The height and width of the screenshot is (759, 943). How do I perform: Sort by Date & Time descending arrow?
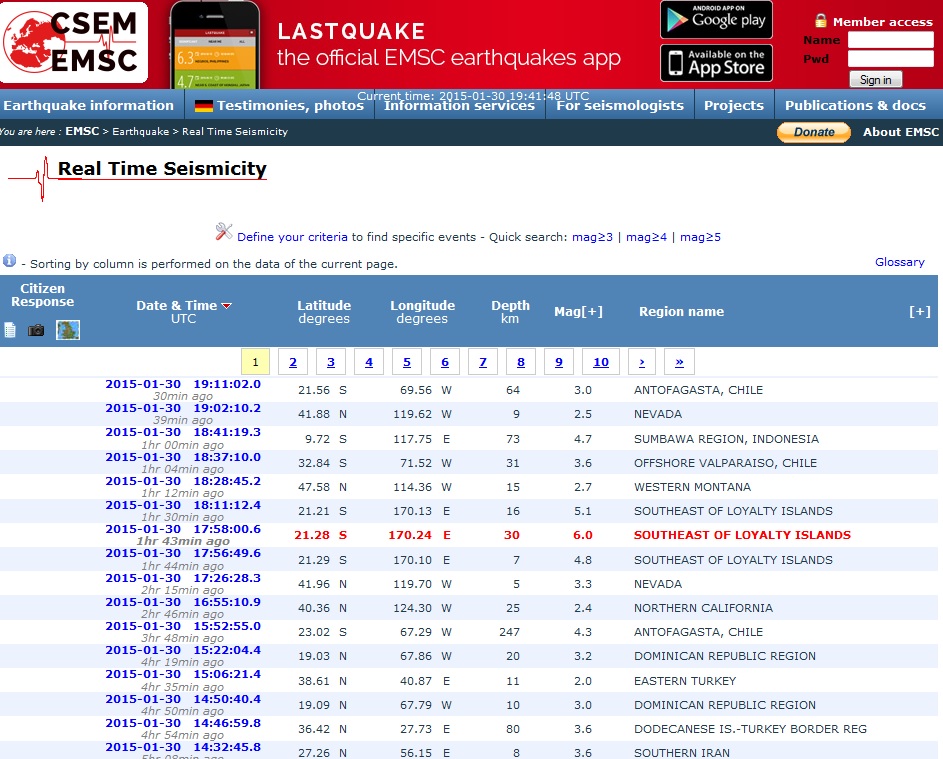227,306
